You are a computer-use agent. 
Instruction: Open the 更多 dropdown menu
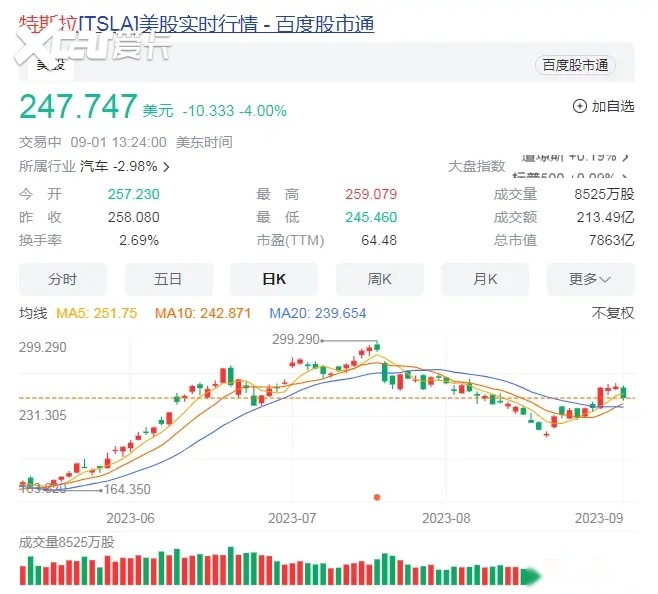pos(590,279)
